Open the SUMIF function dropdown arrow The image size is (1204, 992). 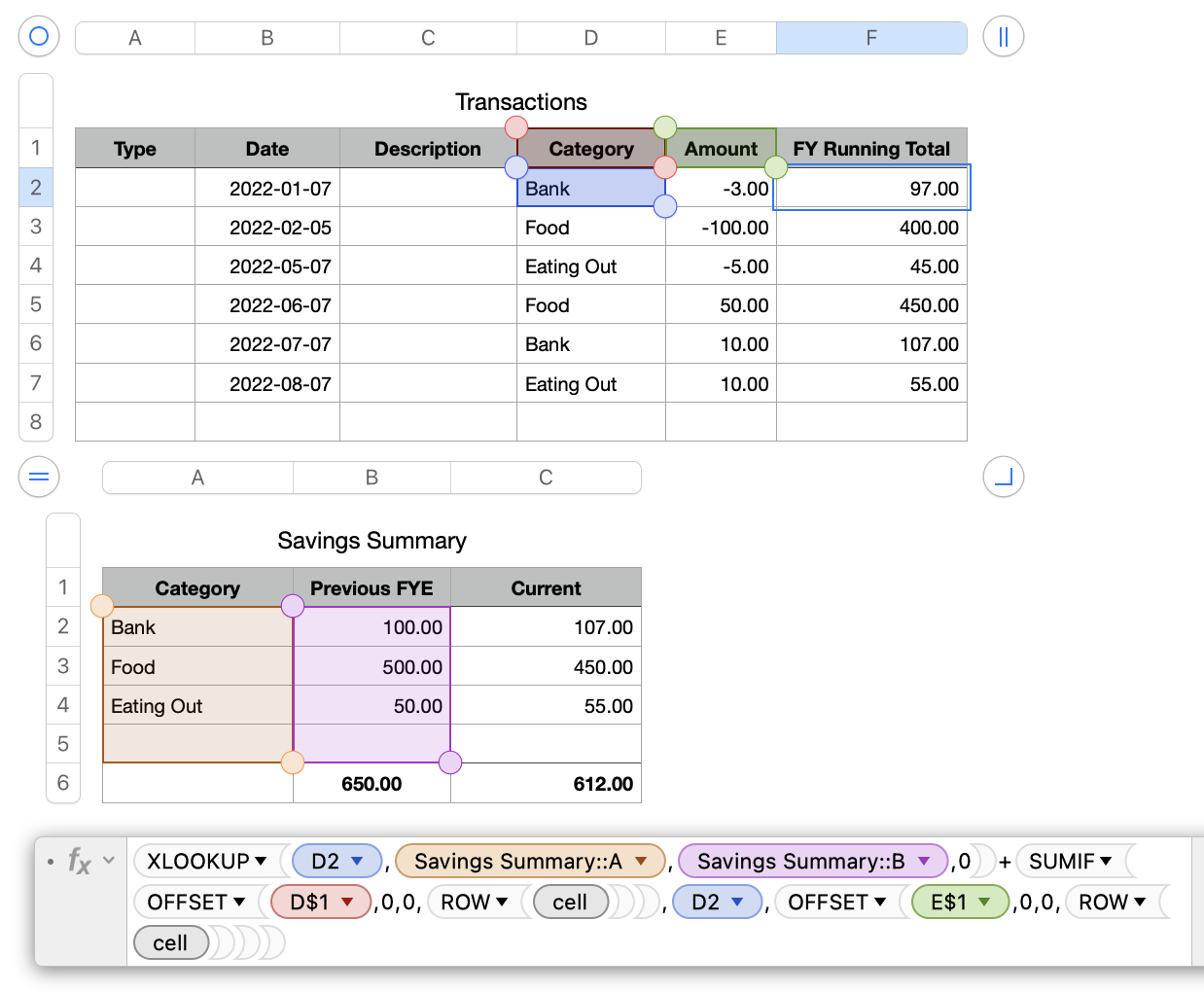point(1106,861)
